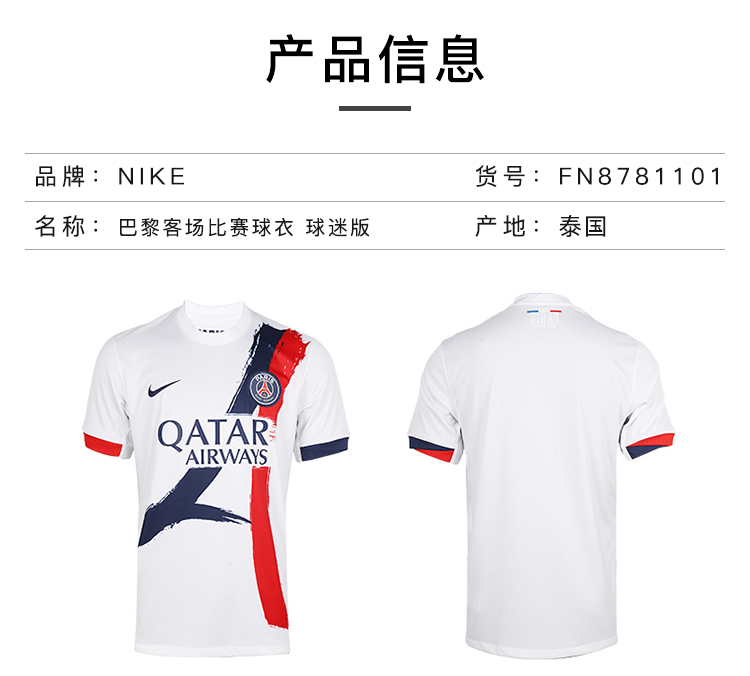Click the French flag tag on back collar
The width and height of the screenshot is (750, 676).
click(544, 312)
